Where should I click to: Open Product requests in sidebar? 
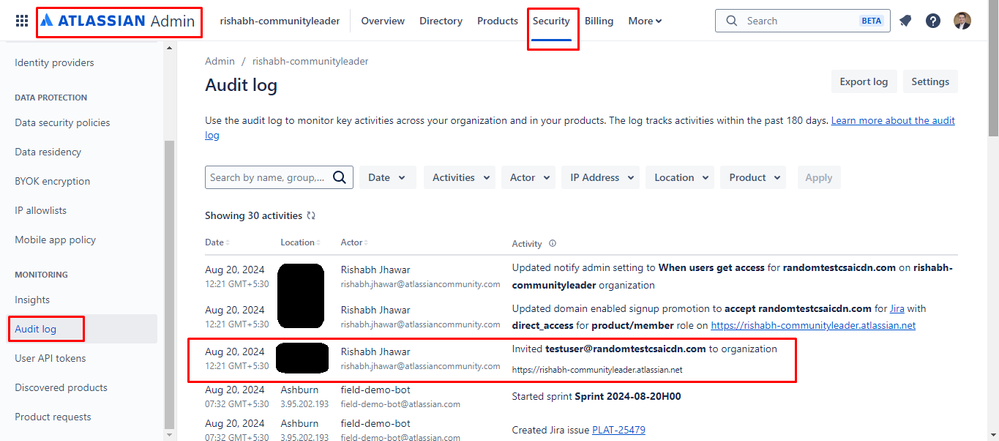click(53, 417)
